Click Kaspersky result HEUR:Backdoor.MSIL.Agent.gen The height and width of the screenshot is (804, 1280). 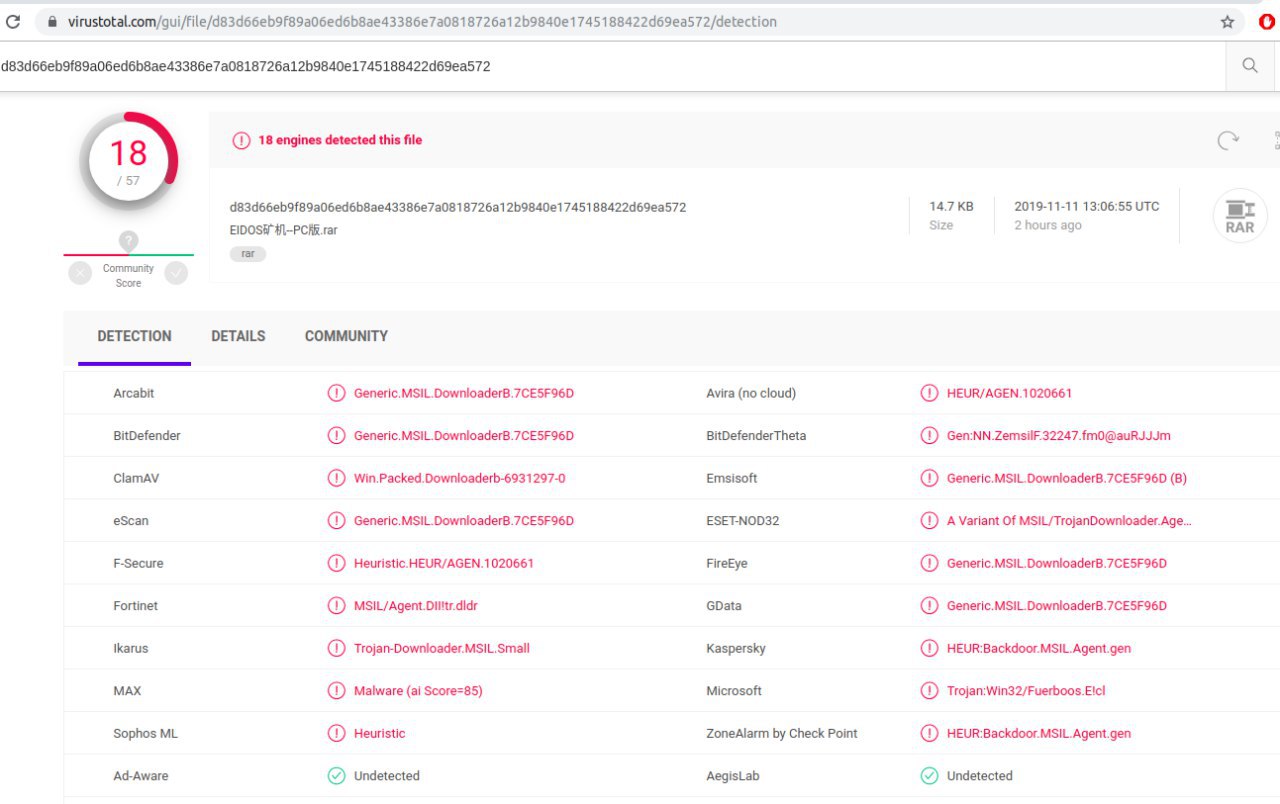pyautogui.click(x=1039, y=648)
